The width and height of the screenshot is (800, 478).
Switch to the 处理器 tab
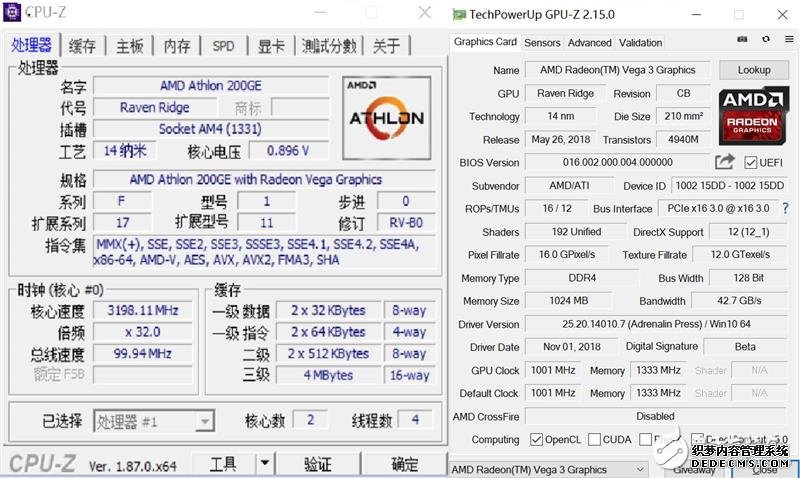point(32,45)
